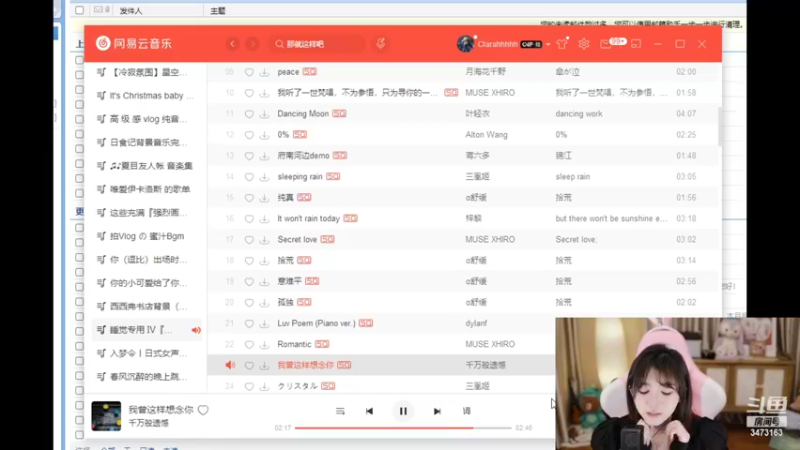Open playlist 睡觉专用 IV
The height and width of the screenshot is (450, 800).
(146, 330)
